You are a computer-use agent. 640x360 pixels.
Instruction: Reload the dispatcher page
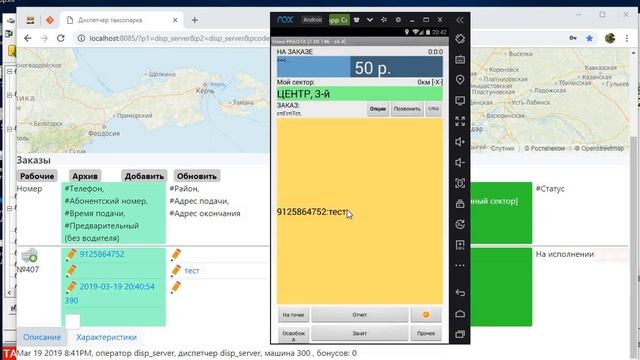pyautogui.click(x=61, y=38)
